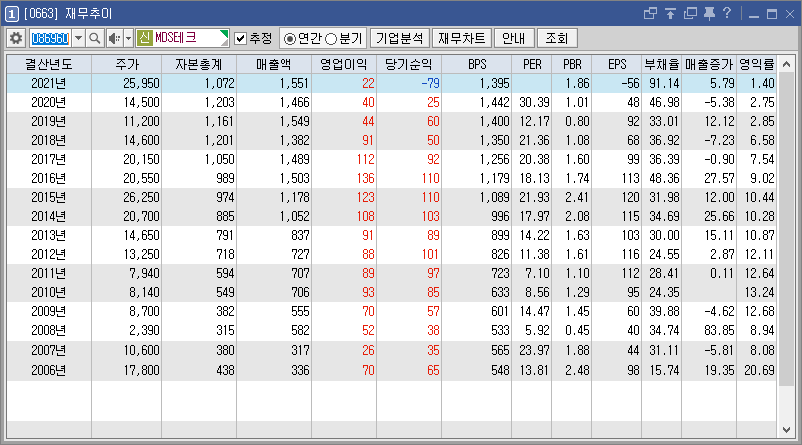Maximize the 재무추이 window
Viewport: 802px width, 445px height.
(772, 14)
